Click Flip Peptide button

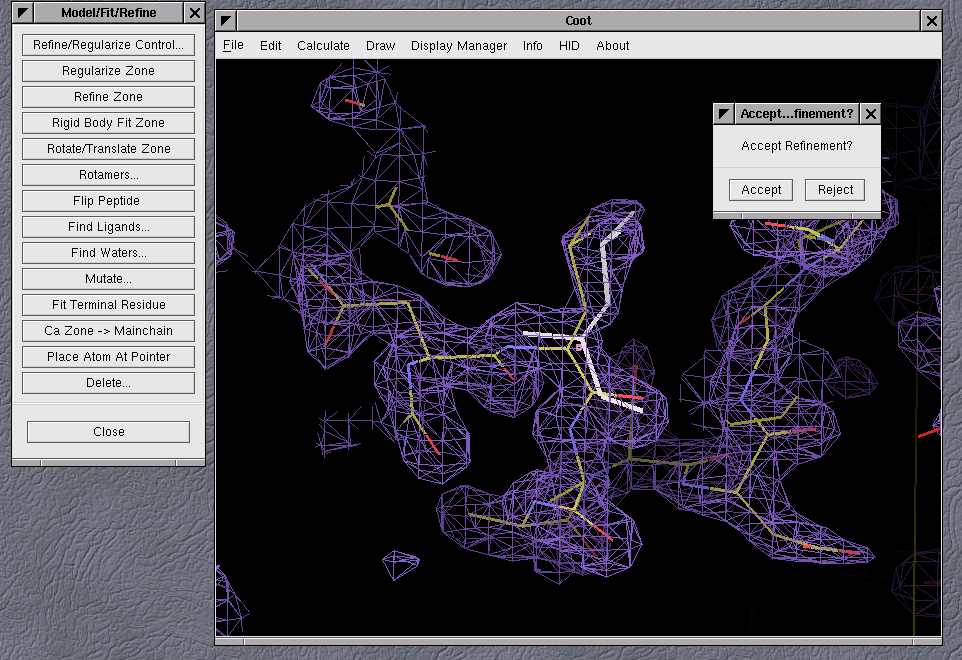[x=108, y=201]
